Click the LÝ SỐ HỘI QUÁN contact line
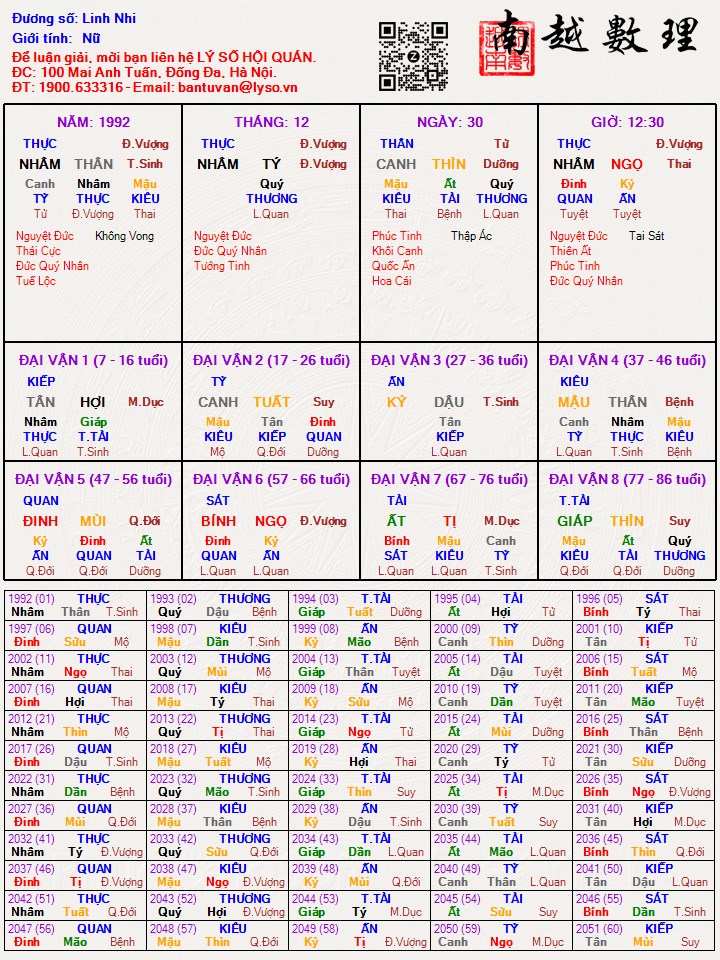The width and height of the screenshot is (720, 960). point(163,58)
